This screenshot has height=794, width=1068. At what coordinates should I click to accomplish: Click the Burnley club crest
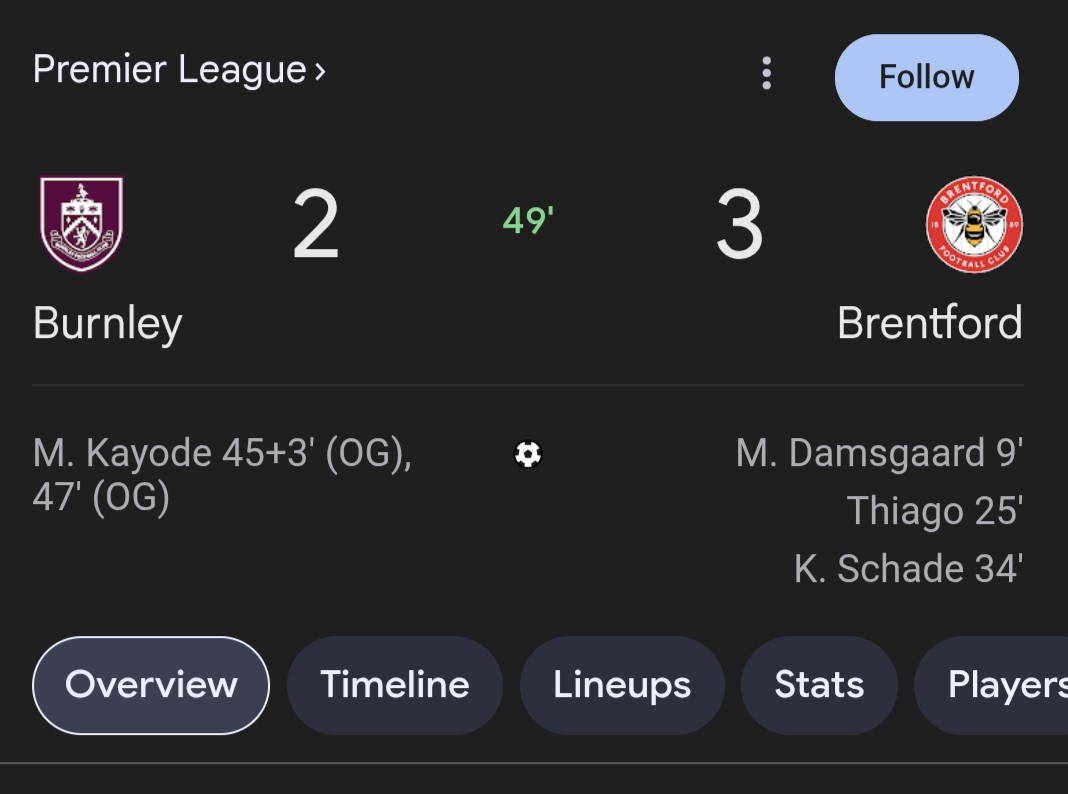[81, 224]
